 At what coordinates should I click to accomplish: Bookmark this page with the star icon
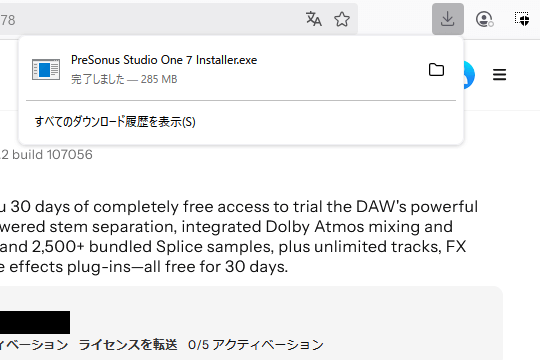click(342, 19)
